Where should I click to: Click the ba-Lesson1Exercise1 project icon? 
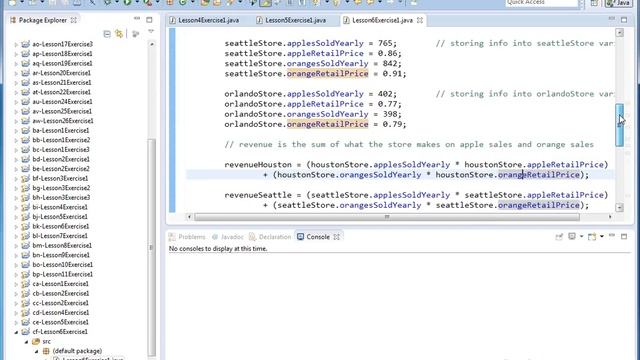pos(26,131)
